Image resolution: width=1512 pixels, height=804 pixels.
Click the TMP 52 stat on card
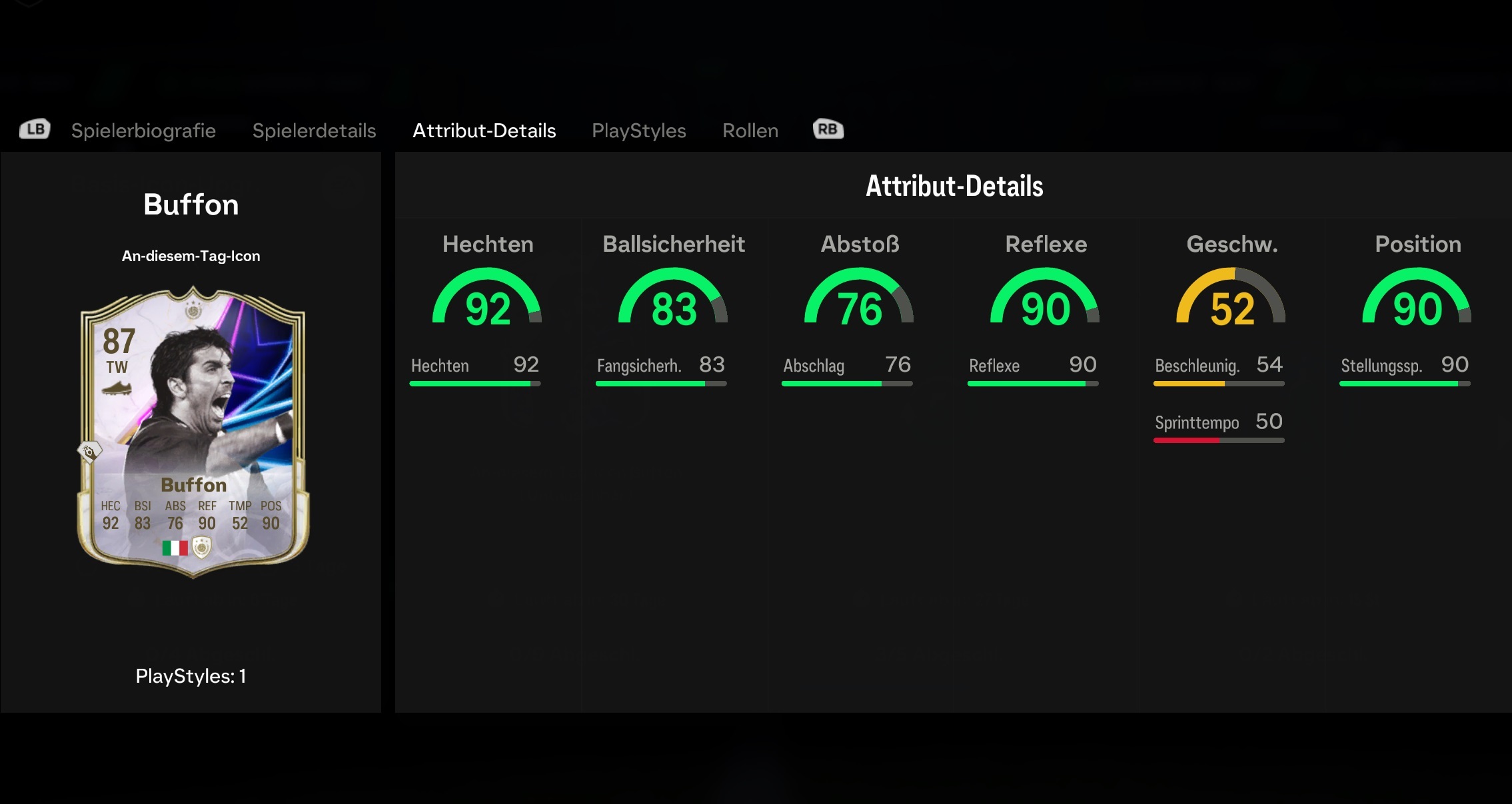pos(240,516)
